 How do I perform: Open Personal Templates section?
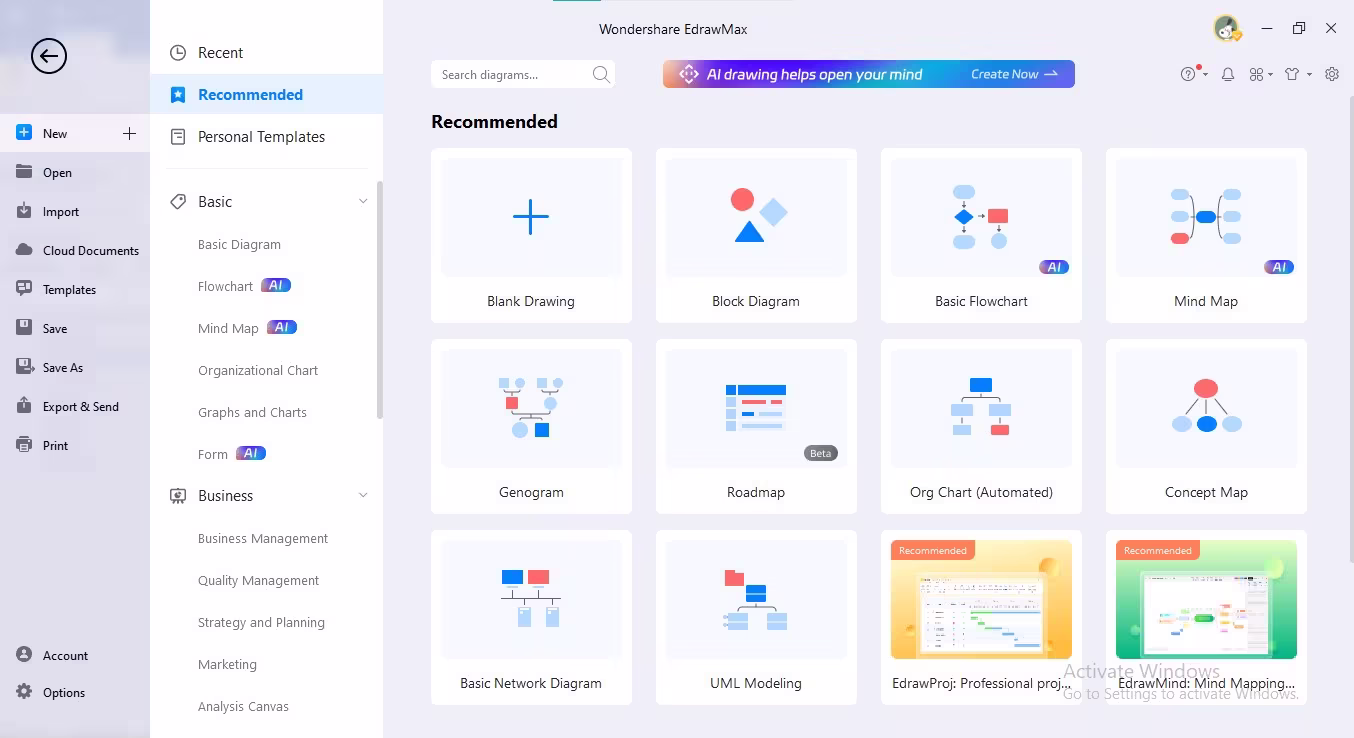(267, 137)
